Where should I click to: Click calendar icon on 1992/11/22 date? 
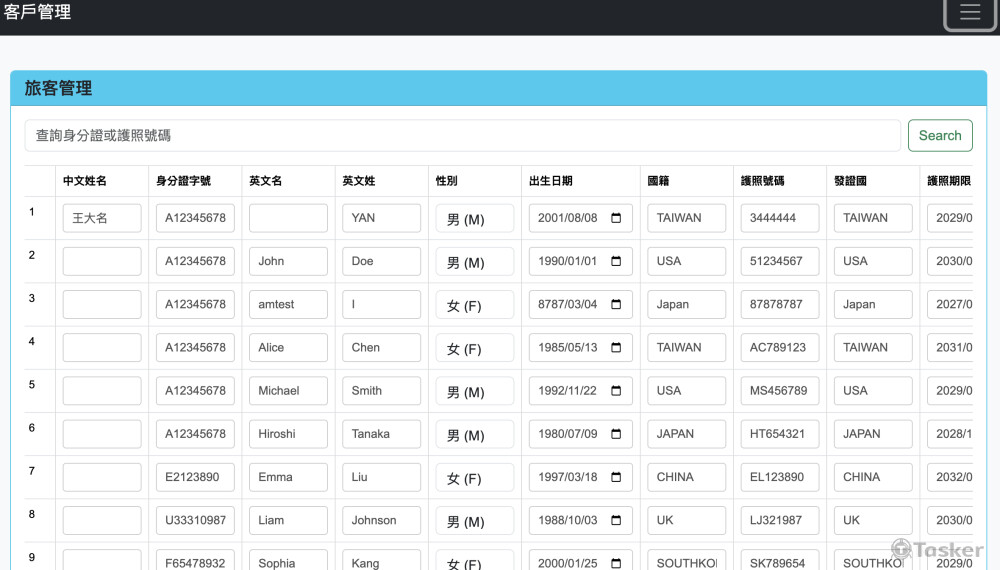[616, 391]
